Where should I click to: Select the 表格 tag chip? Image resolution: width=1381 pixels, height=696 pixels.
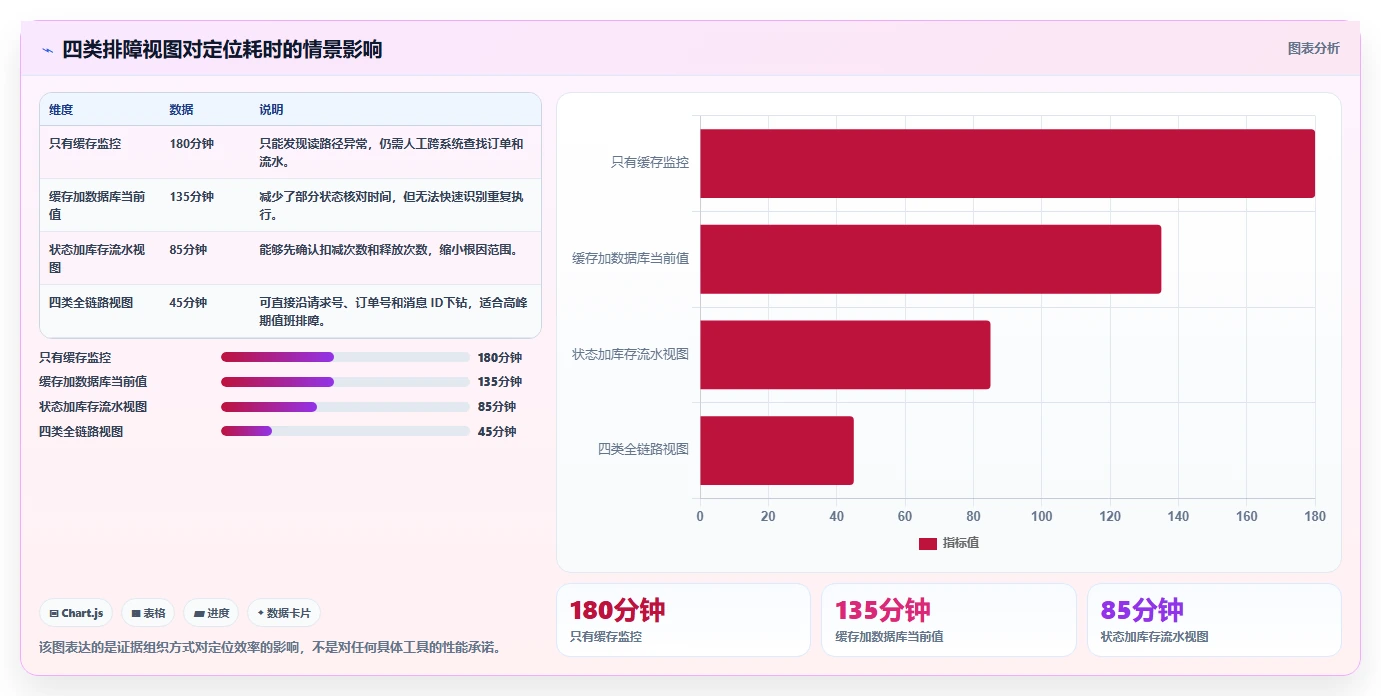(x=148, y=613)
